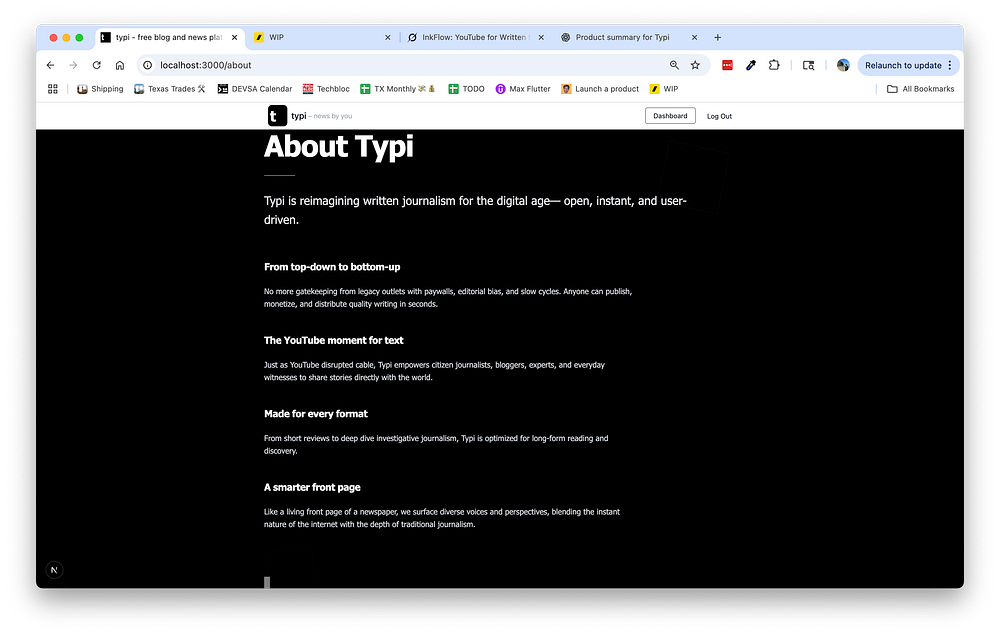1000x636 pixels.
Task: Close the Product summary for Typi tab
Action: [695, 38]
